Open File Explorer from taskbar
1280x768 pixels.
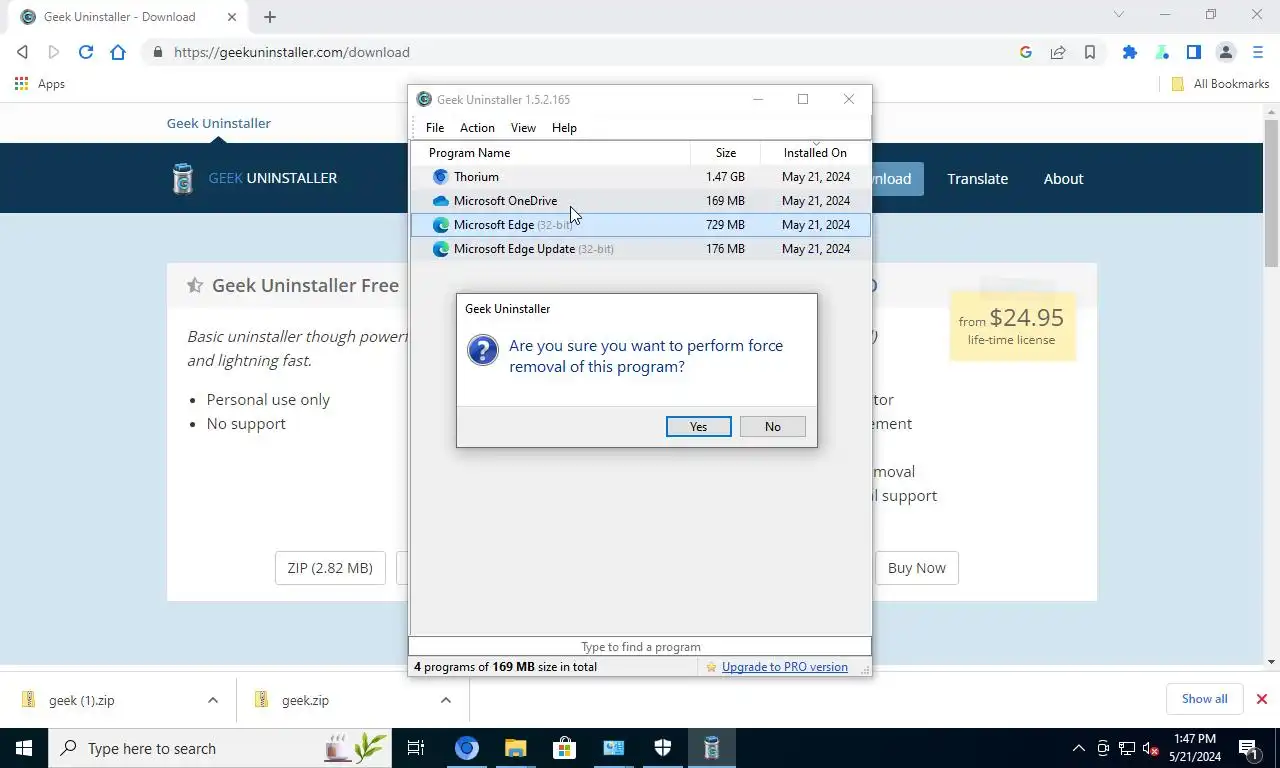[515, 748]
